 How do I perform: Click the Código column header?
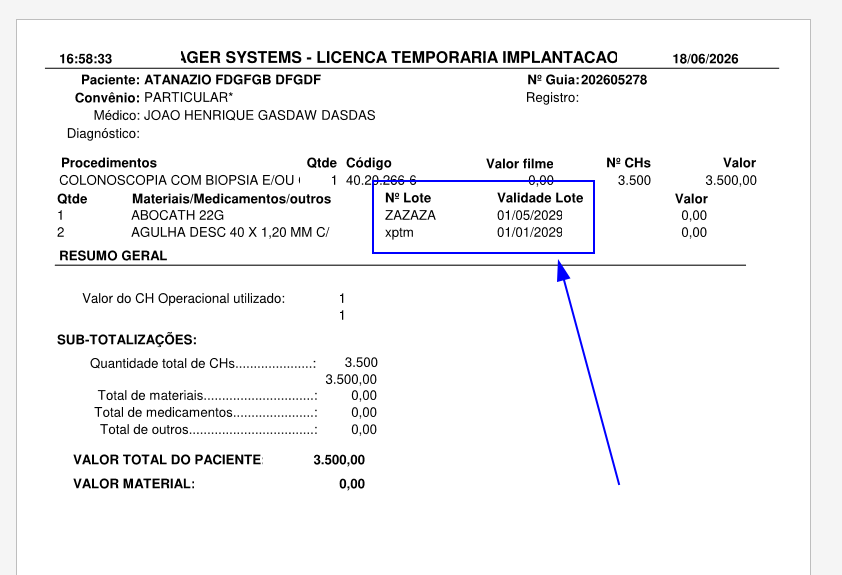tap(368, 163)
